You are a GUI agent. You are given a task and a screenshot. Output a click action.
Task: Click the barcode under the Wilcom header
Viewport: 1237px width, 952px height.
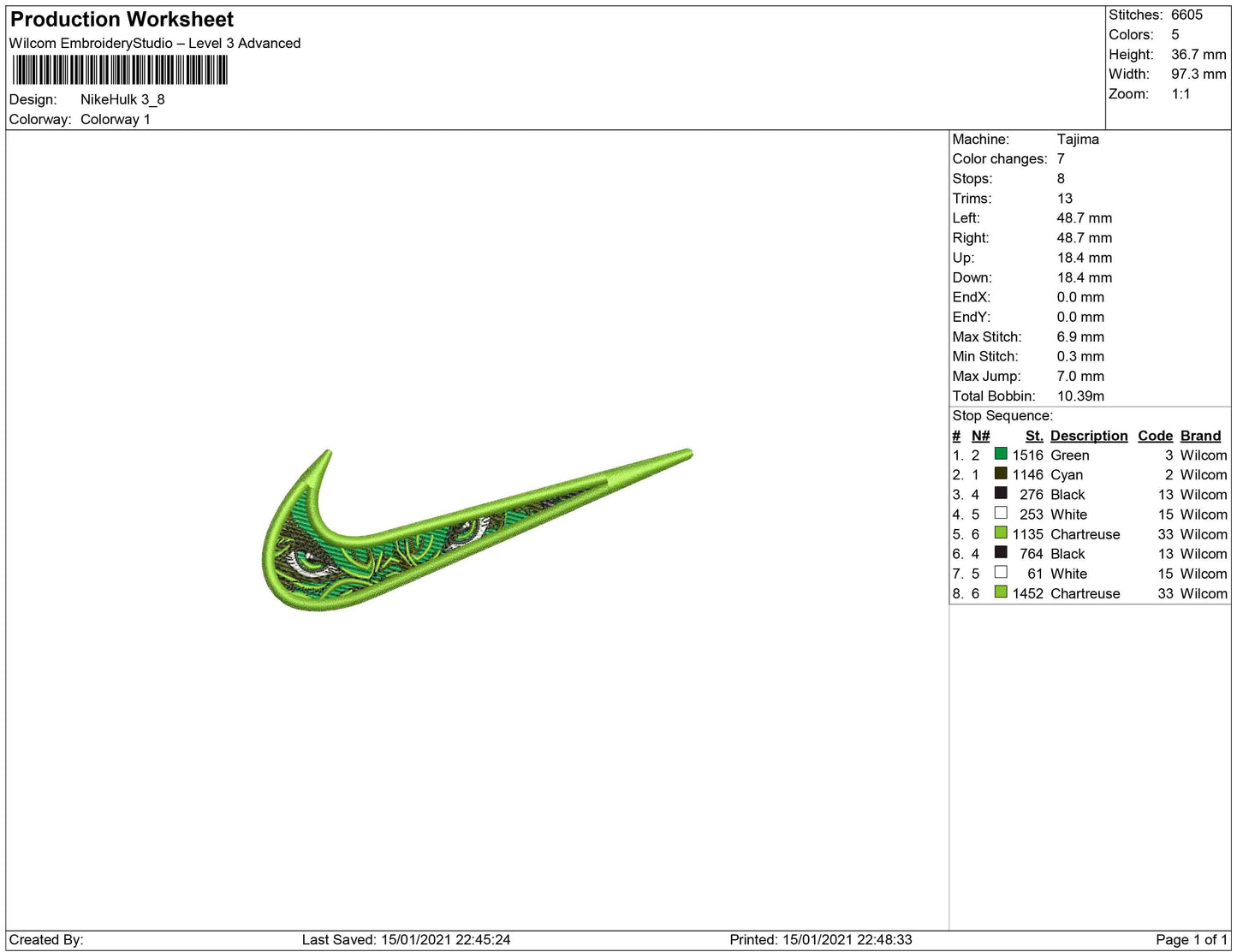pos(120,70)
